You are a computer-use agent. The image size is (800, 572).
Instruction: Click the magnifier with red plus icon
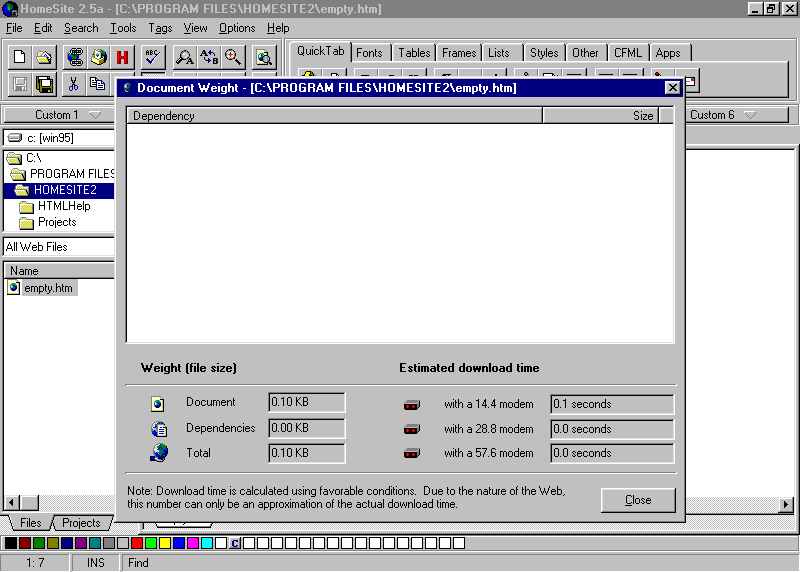tap(233, 57)
